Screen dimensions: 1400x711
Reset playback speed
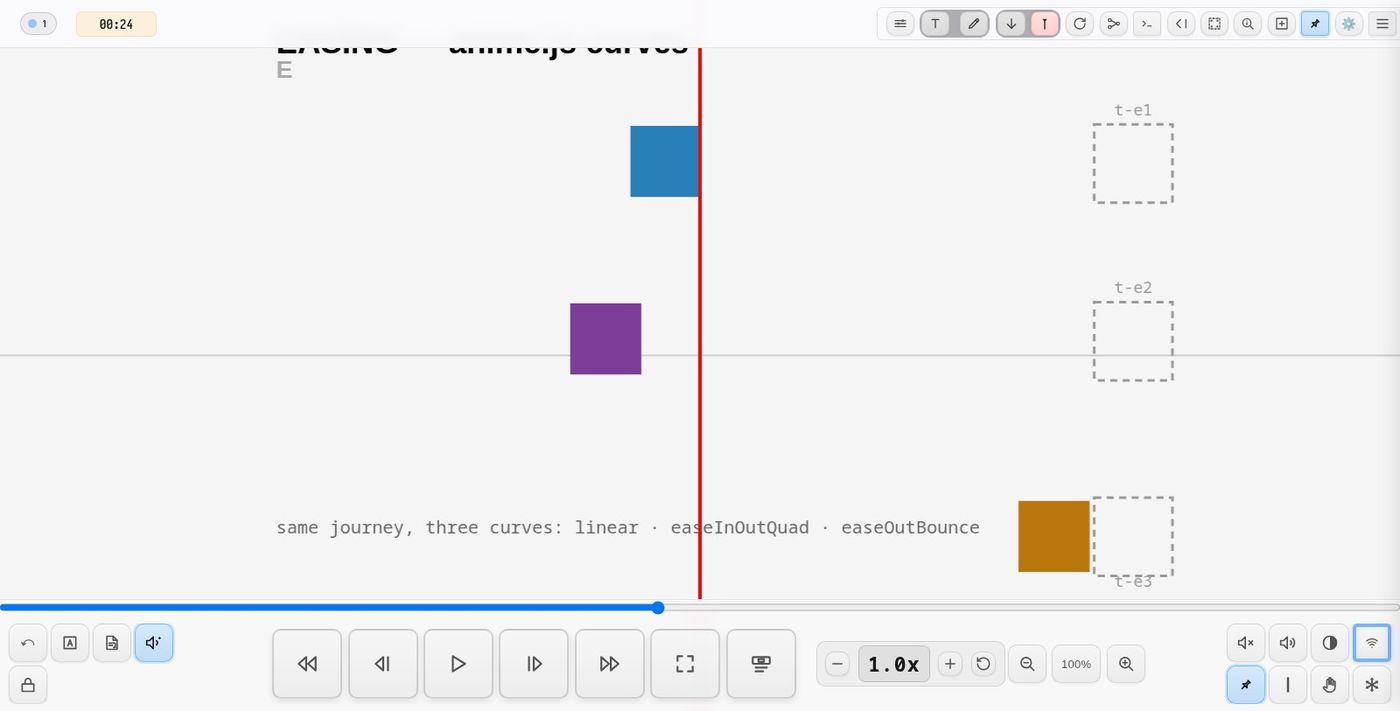tap(983, 664)
